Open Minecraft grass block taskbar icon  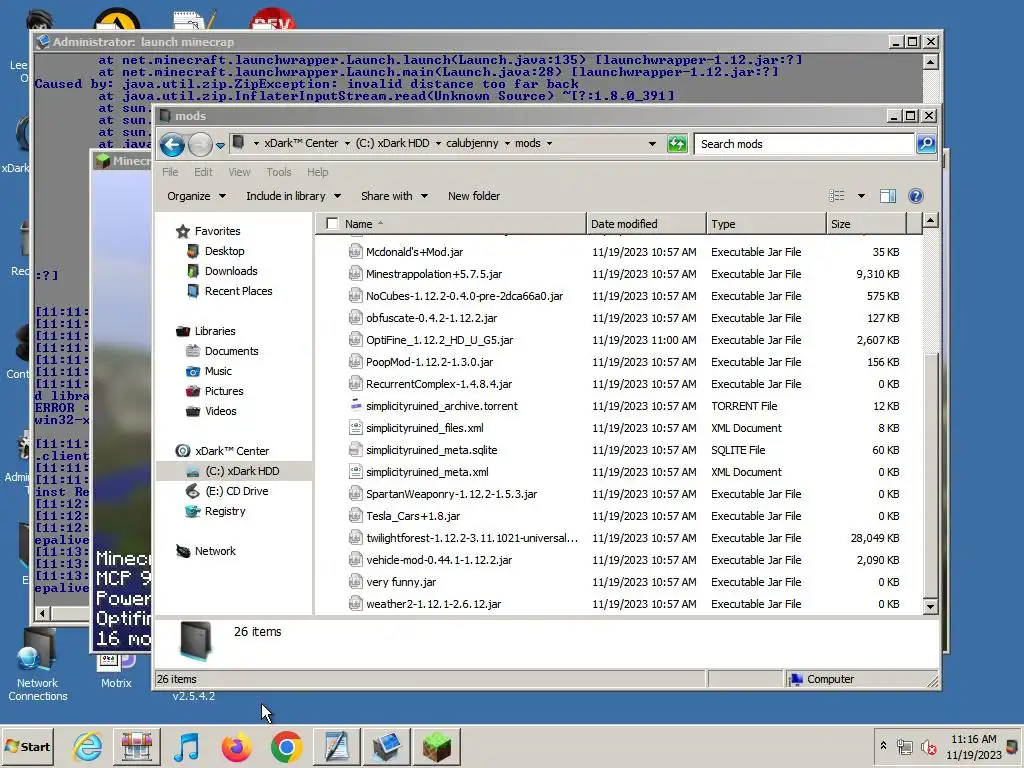click(436, 746)
